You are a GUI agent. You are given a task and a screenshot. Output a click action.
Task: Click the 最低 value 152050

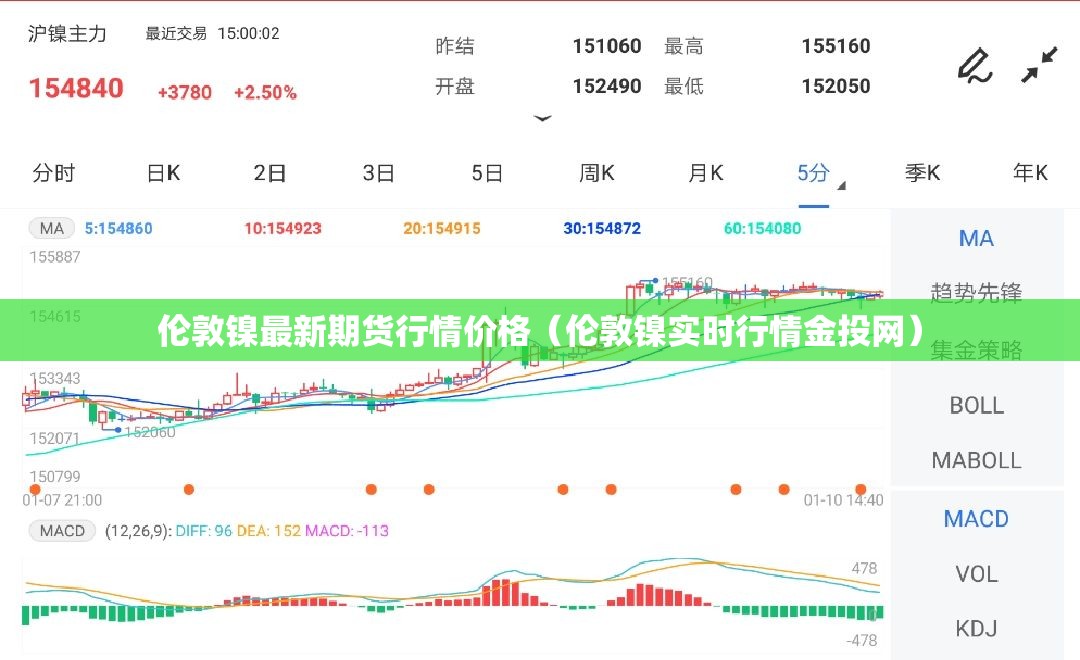(x=835, y=86)
